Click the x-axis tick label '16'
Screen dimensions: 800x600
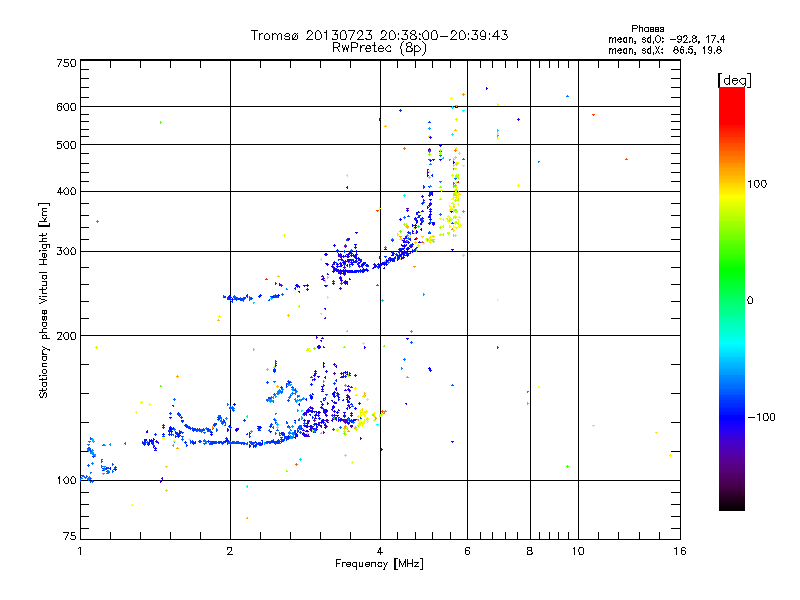(x=680, y=551)
